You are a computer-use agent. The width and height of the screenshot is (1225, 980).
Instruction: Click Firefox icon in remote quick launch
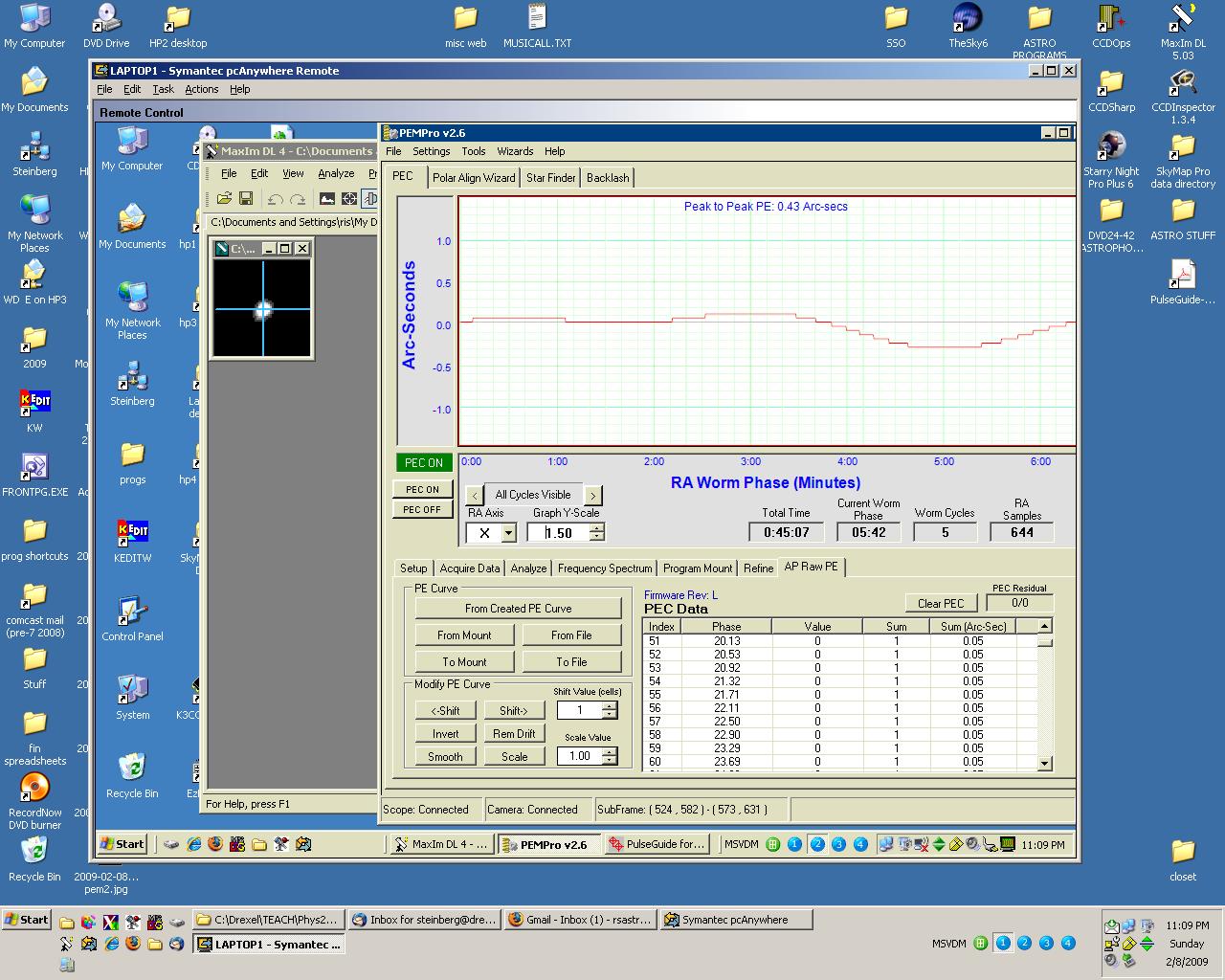click(x=215, y=844)
